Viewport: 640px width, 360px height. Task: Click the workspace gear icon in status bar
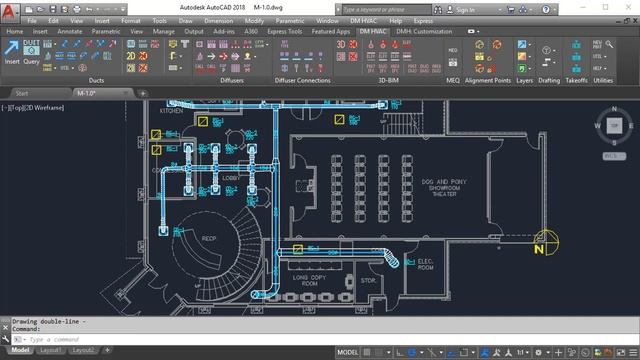point(539,352)
